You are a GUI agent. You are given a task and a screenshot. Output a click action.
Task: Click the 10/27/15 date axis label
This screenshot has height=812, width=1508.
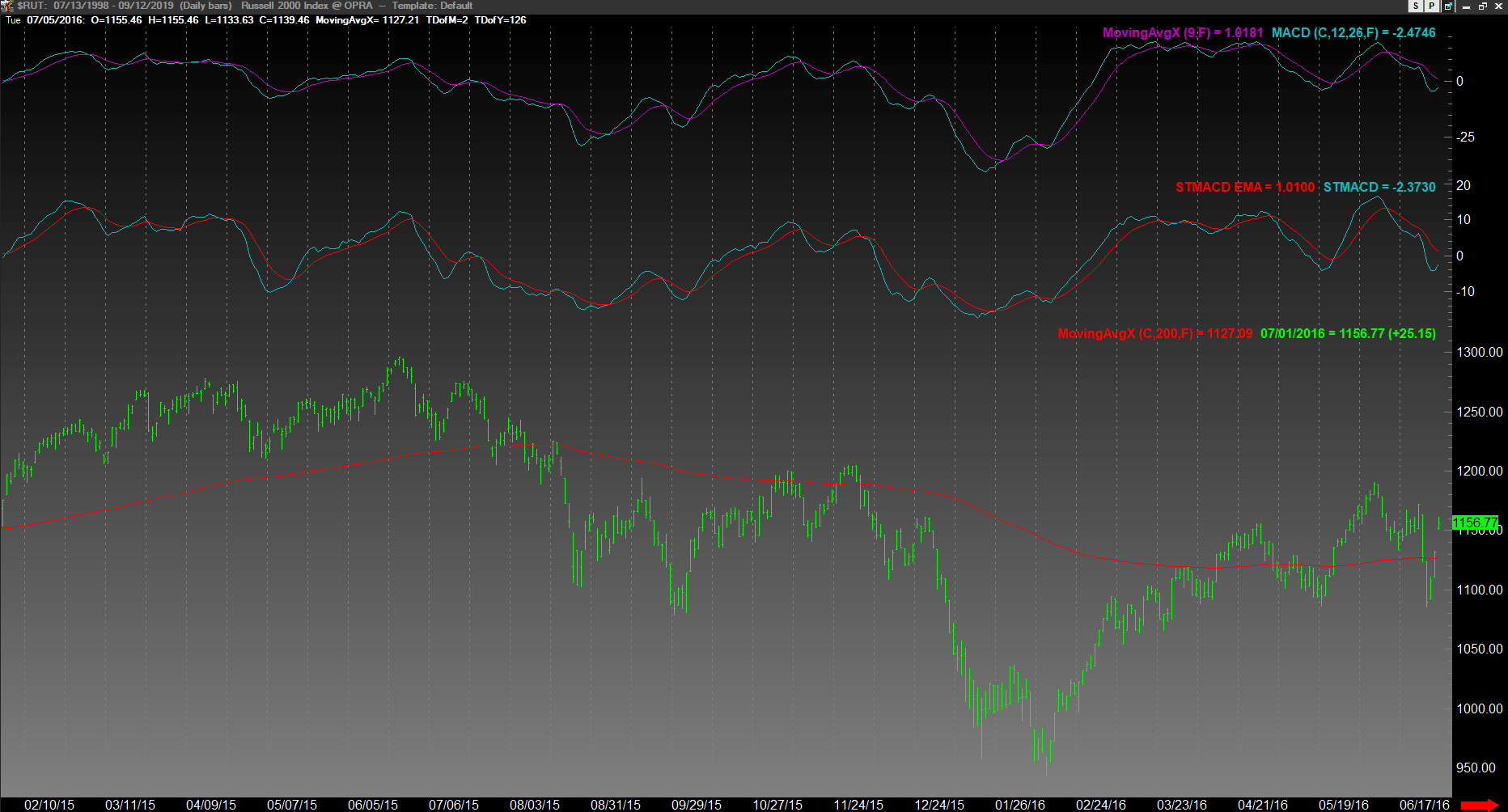click(x=777, y=805)
